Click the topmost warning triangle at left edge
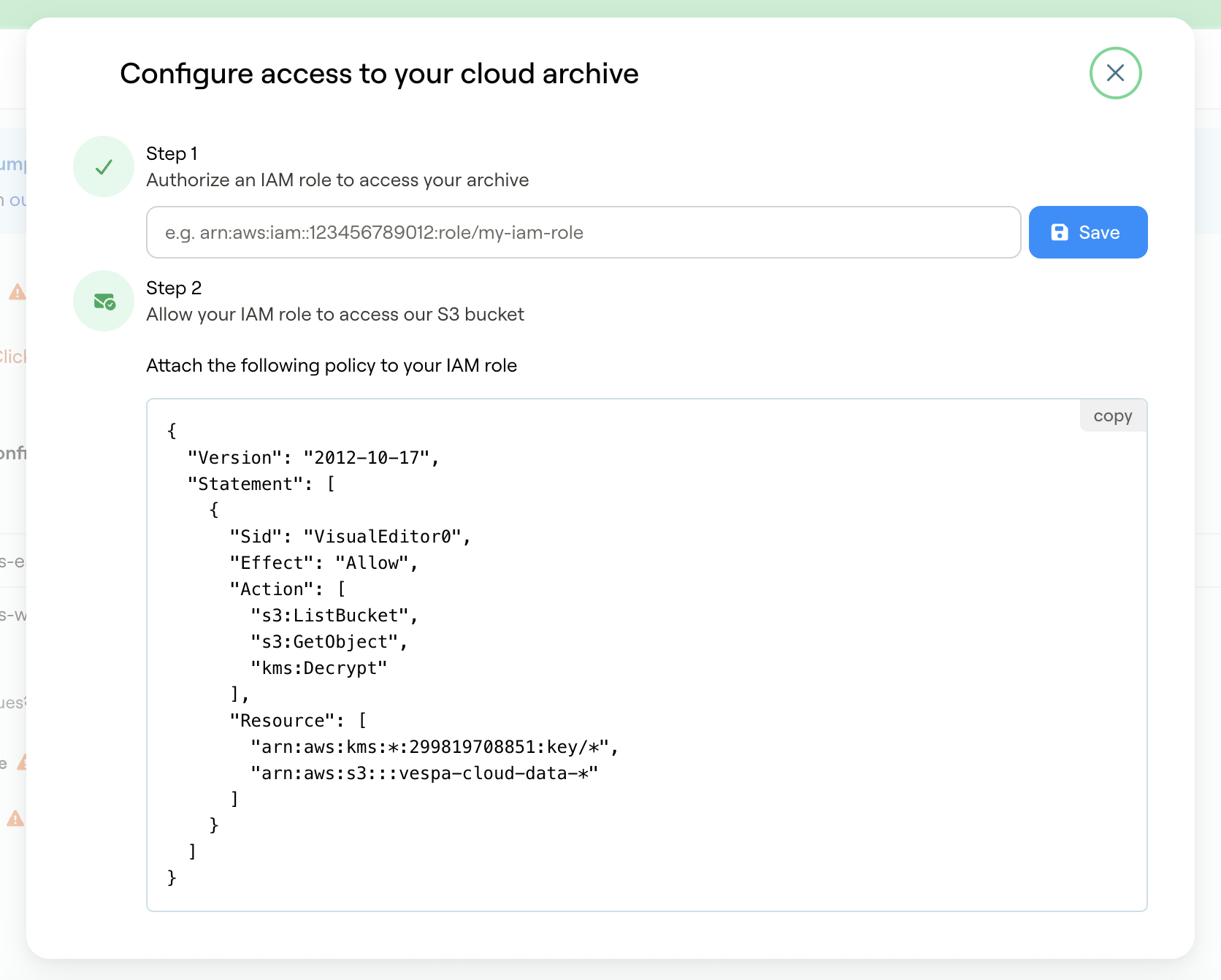 click(16, 292)
